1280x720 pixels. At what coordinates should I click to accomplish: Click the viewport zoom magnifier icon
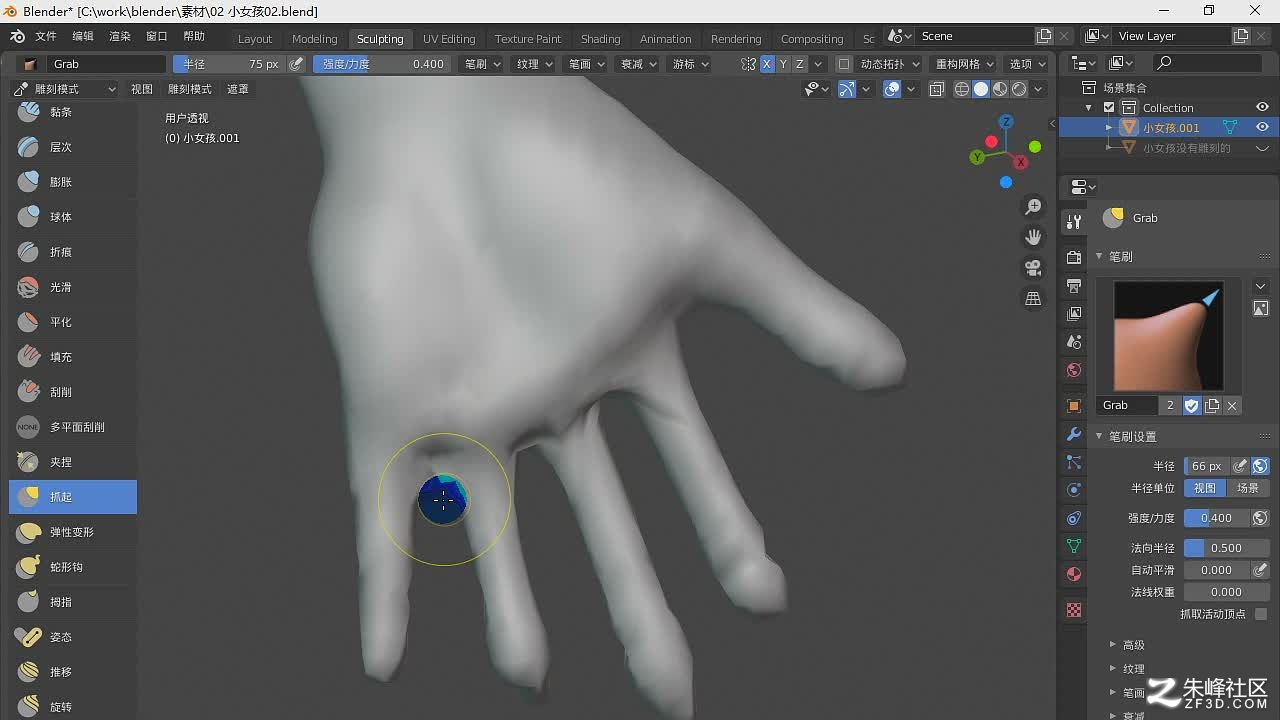click(1033, 207)
